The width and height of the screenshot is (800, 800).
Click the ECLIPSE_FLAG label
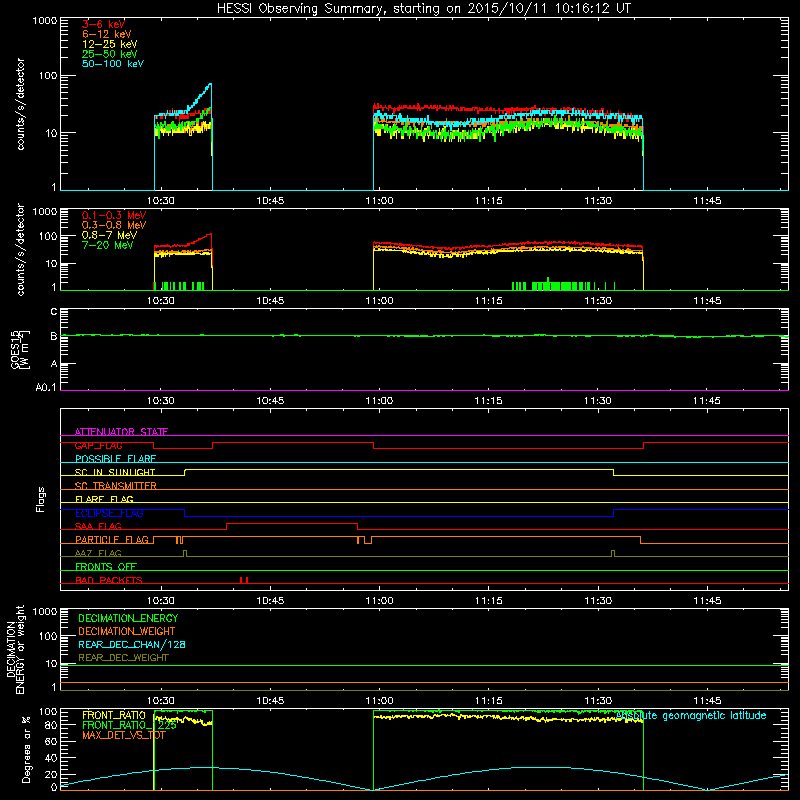109,513
